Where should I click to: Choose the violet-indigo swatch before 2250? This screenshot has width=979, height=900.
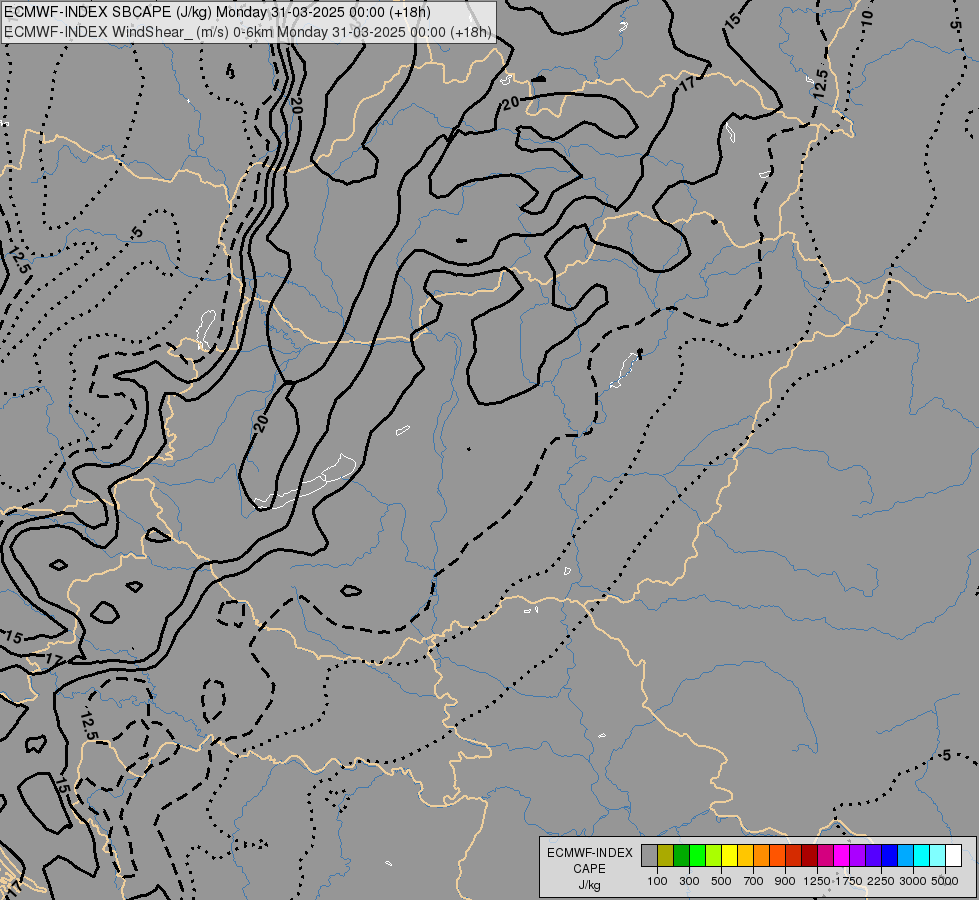click(873, 855)
